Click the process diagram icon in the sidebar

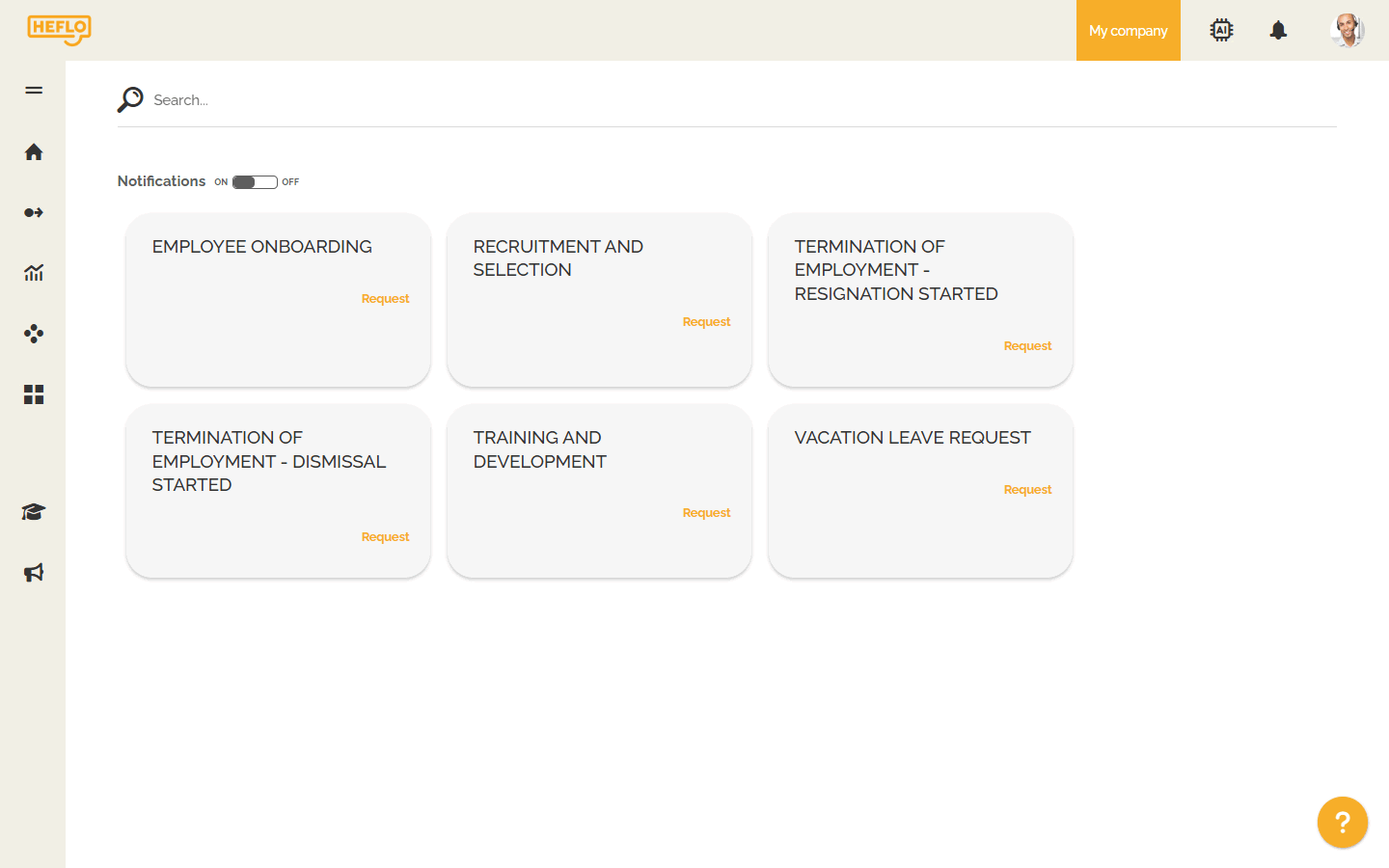(34, 334)
